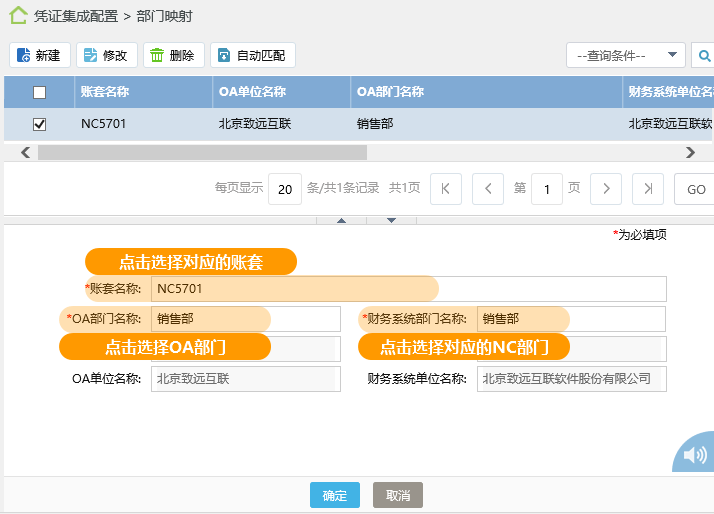
Task: Go to the last page icon
Action: pos(648,189)
